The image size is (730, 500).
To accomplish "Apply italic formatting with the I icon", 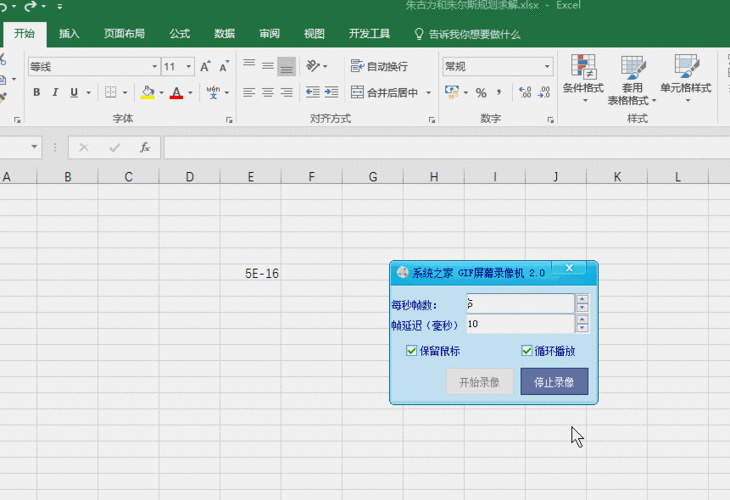I will coord(56,93).
